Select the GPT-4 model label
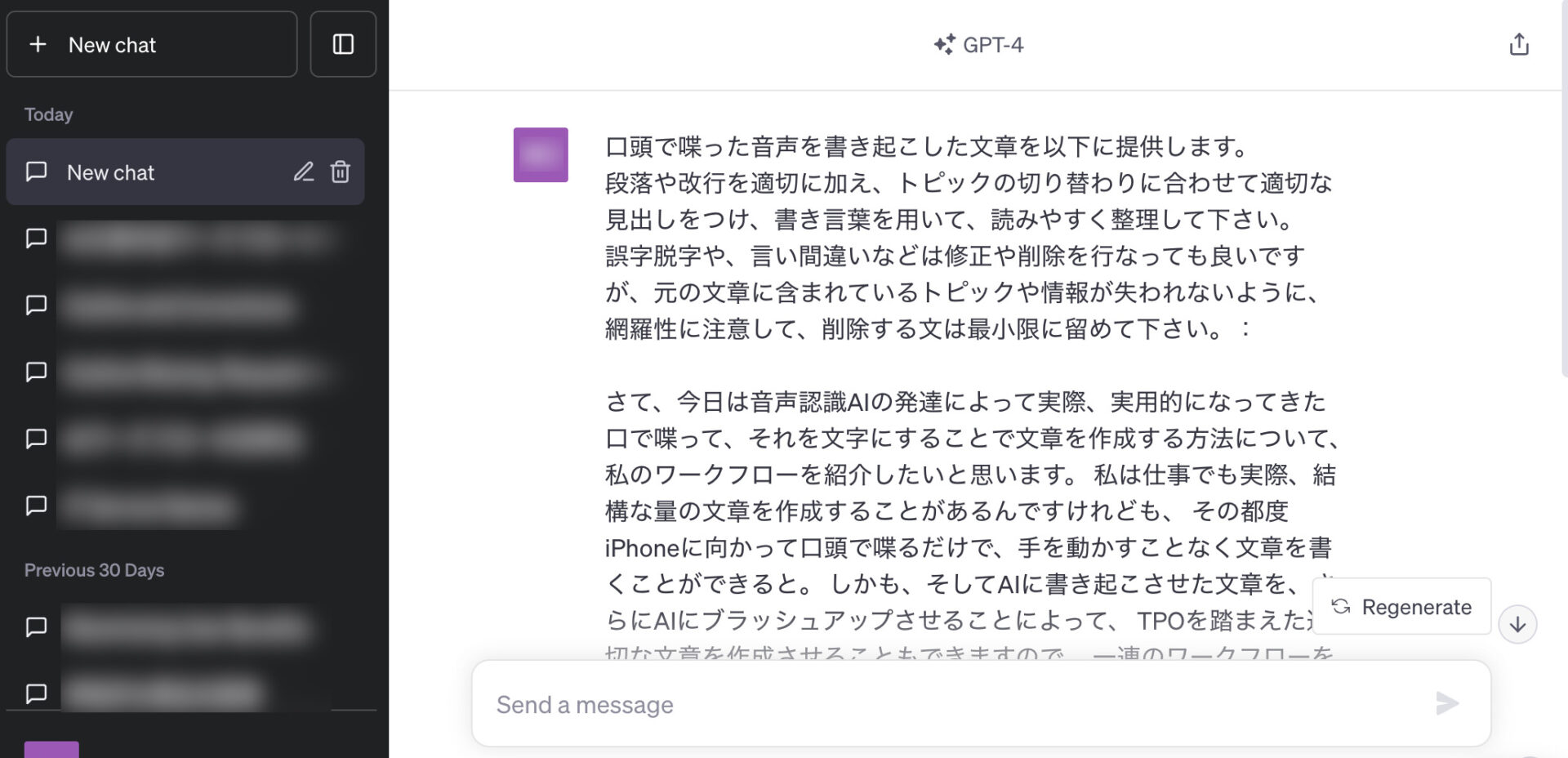 pos(978,45)
